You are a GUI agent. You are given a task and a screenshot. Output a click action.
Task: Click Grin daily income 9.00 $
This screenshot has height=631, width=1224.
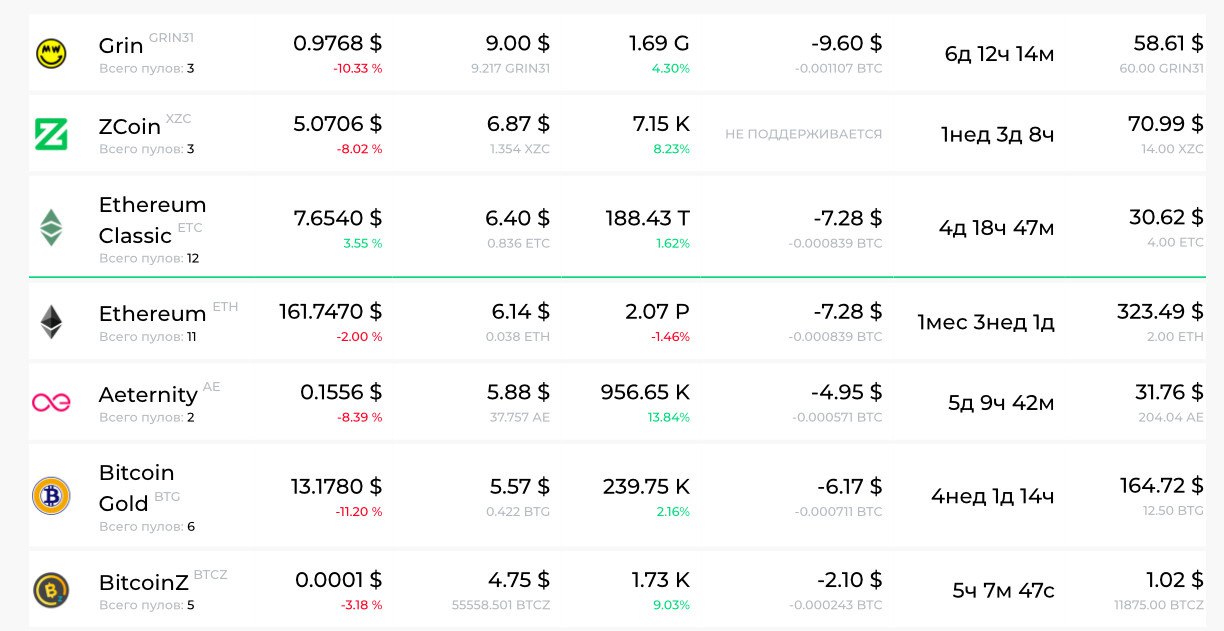pos(517,43)
